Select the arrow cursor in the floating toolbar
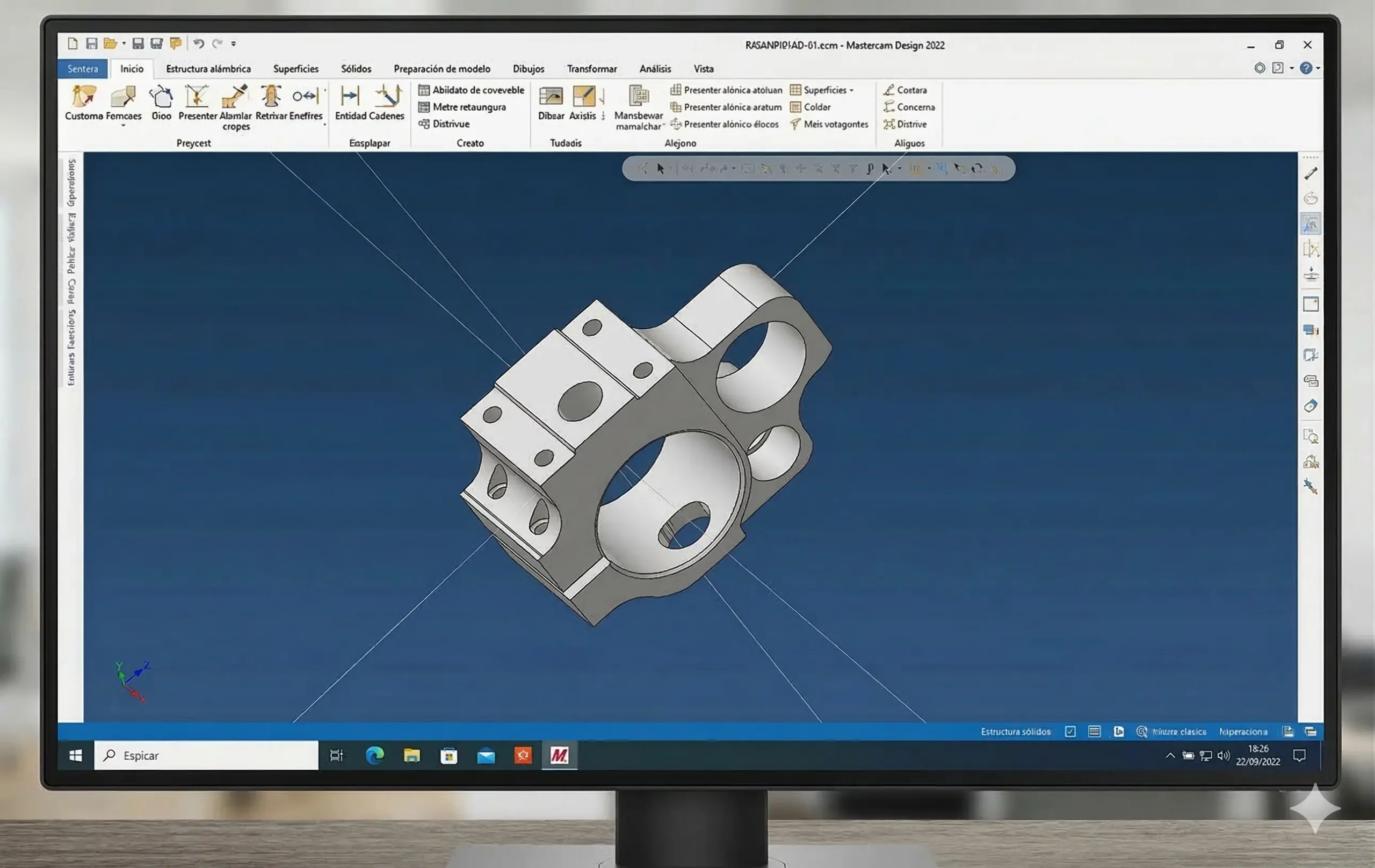 [x=660, y=169]
